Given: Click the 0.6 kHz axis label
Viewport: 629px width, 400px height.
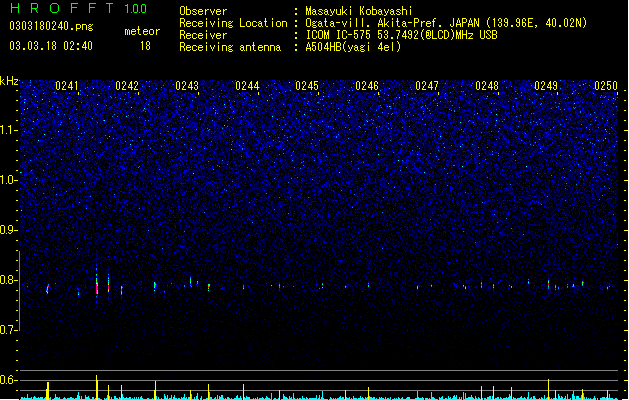Looking at the screenshot, I should click(9, 380).
